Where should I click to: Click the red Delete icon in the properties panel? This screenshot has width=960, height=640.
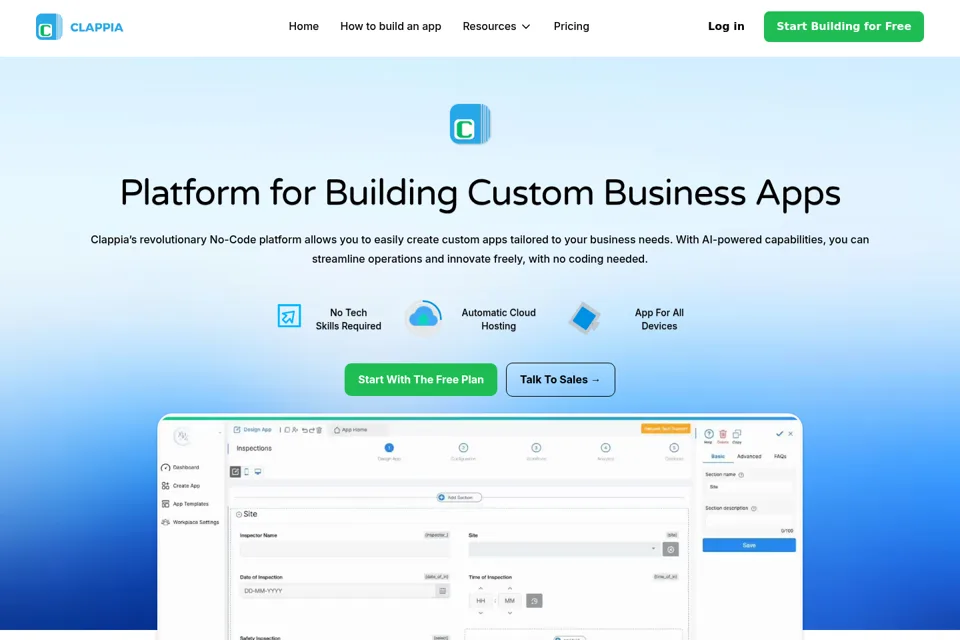(x=723, y=434)
